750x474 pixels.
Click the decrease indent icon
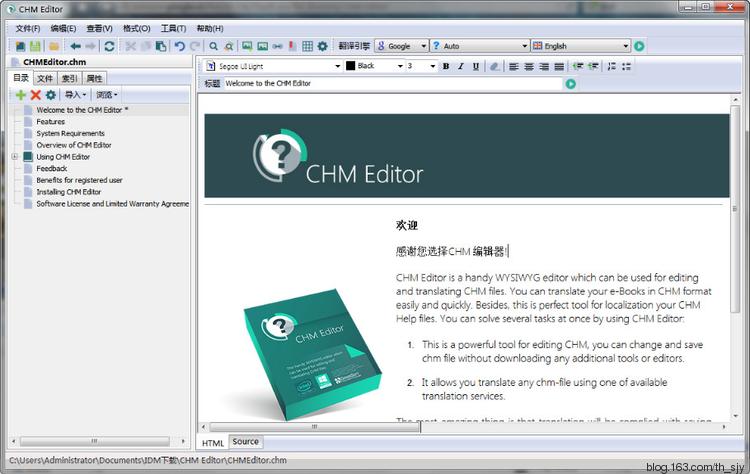[578, 66]
